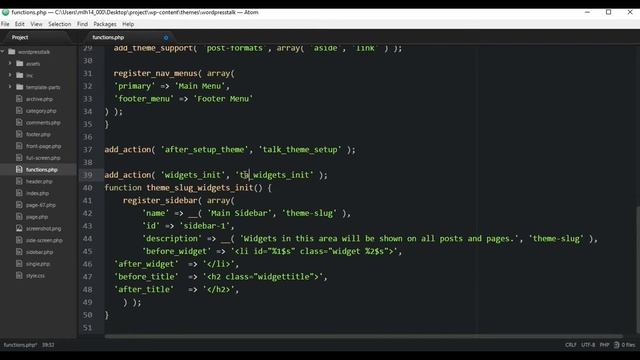The image size is (640, 360).
Task: Click 'talk_theme_setup' text on line 37
Action: (300, 149)
